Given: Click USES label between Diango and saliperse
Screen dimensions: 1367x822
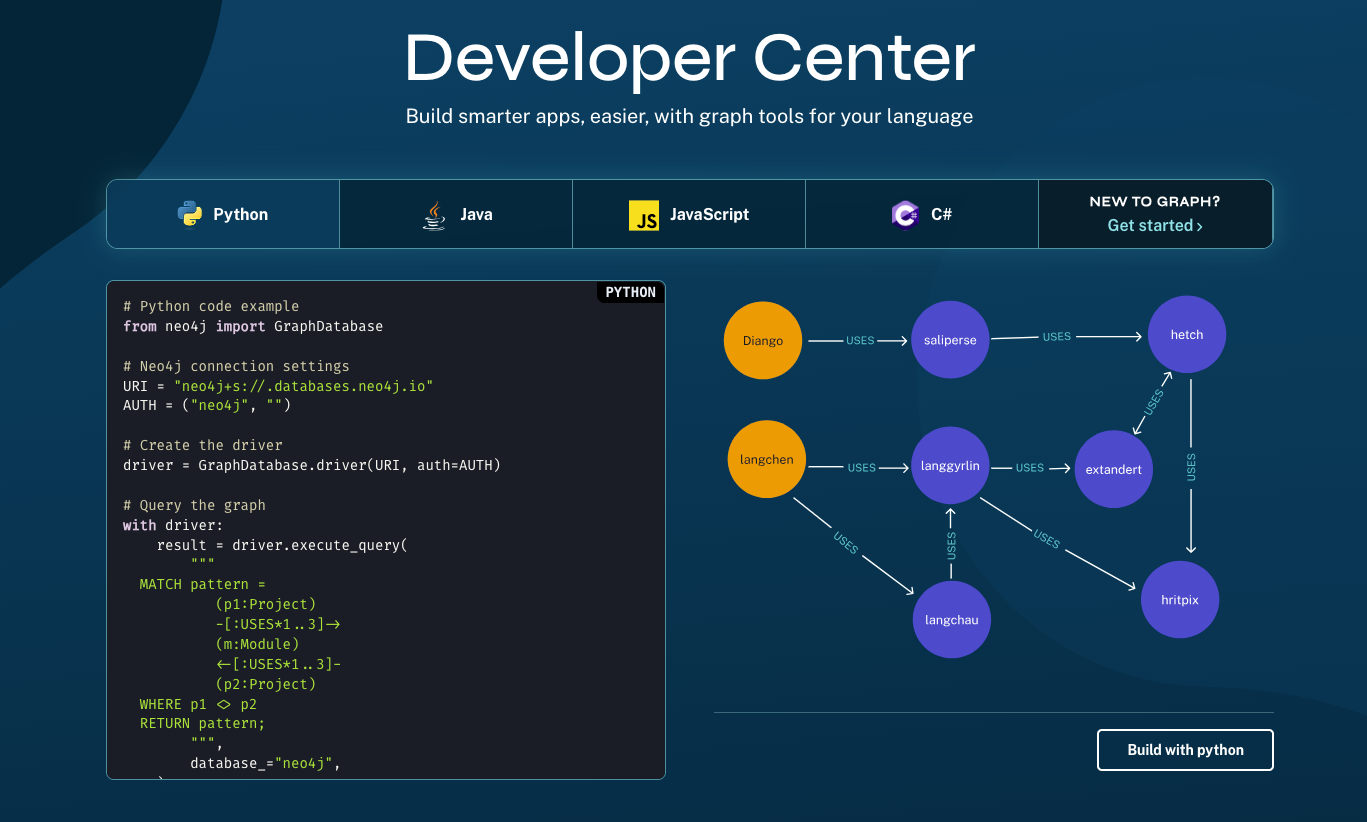Looking at the screenshot, I should (x=860, y=341).
